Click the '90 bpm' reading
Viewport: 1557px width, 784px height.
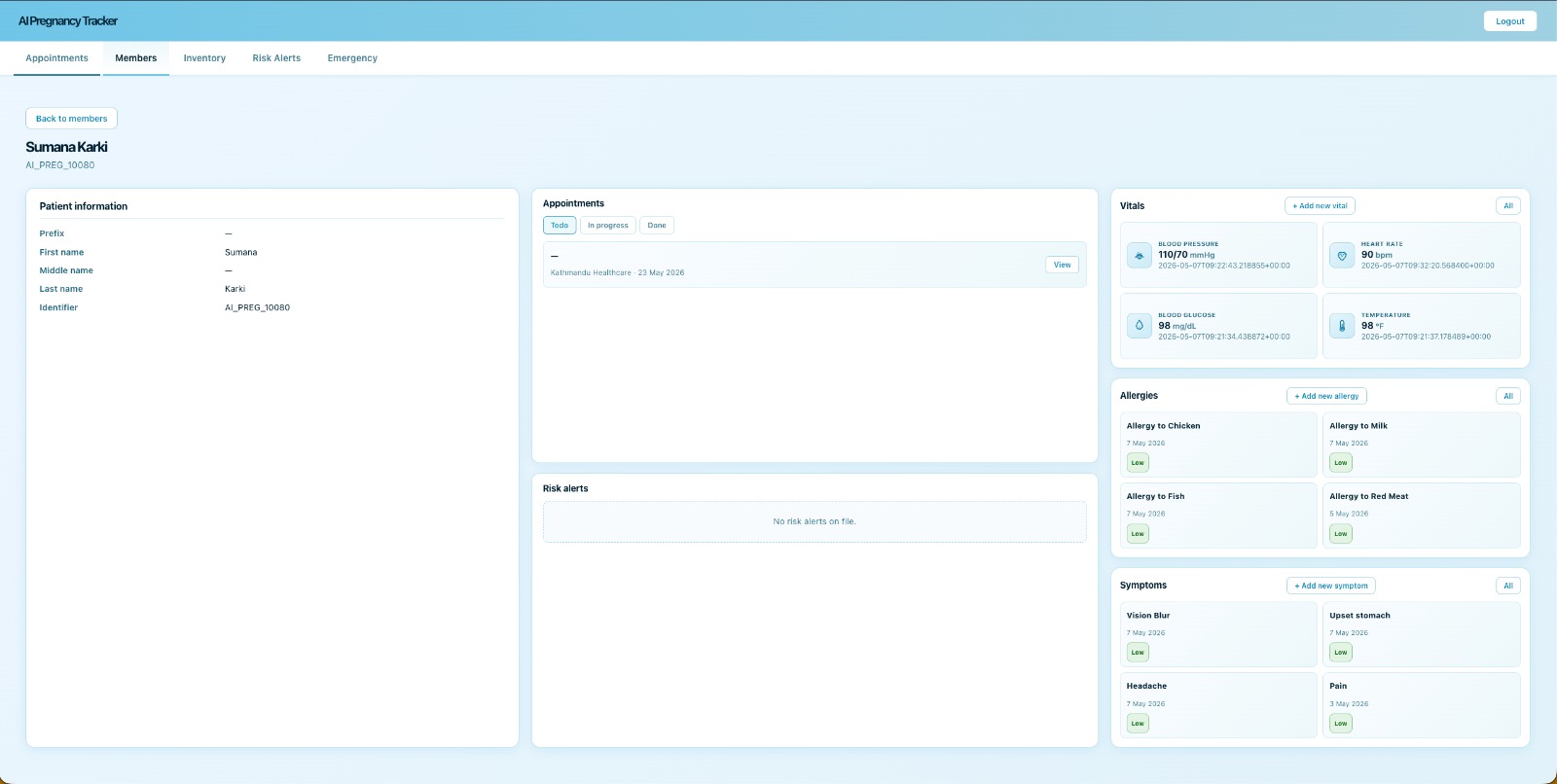pos(1377,255)
